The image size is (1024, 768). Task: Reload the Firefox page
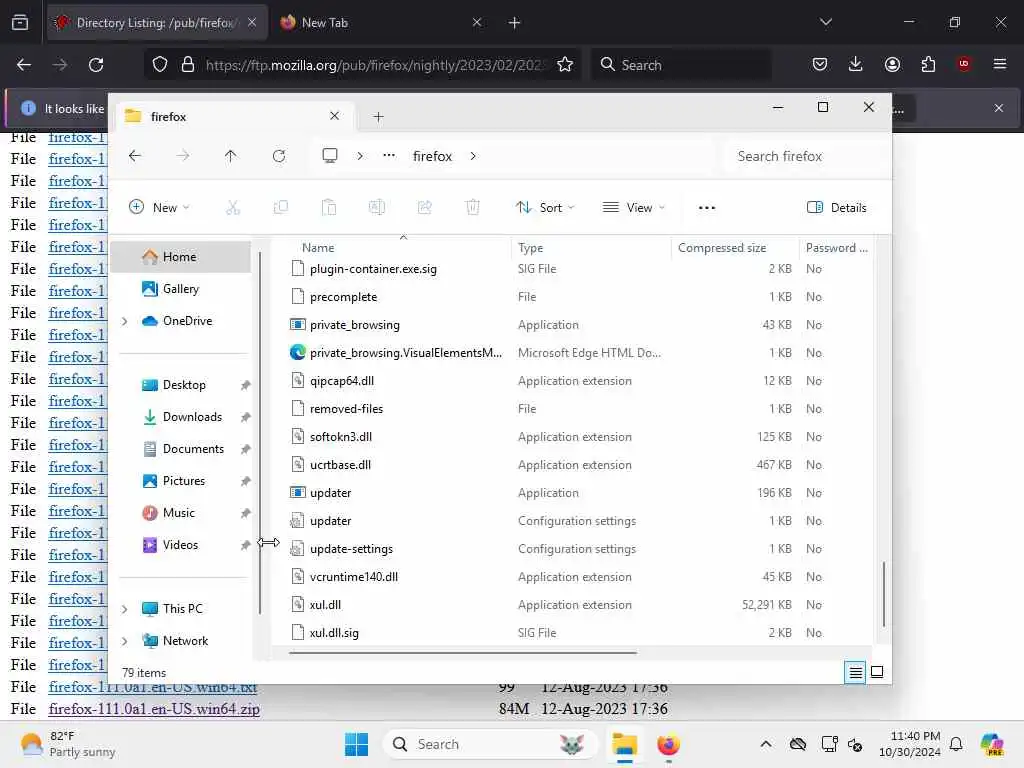coord(96,65)
